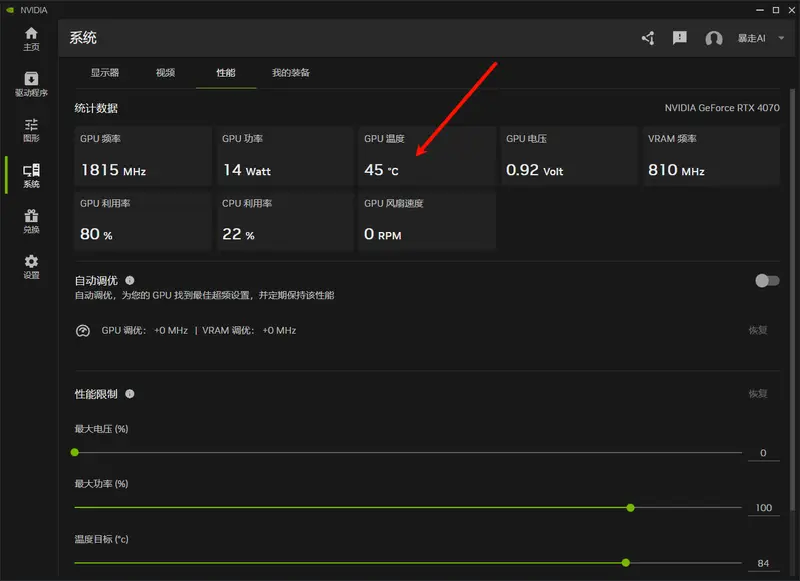Click the GPU 利用率 stat card
The image size is (800, 581).
[x=143, y=221]
